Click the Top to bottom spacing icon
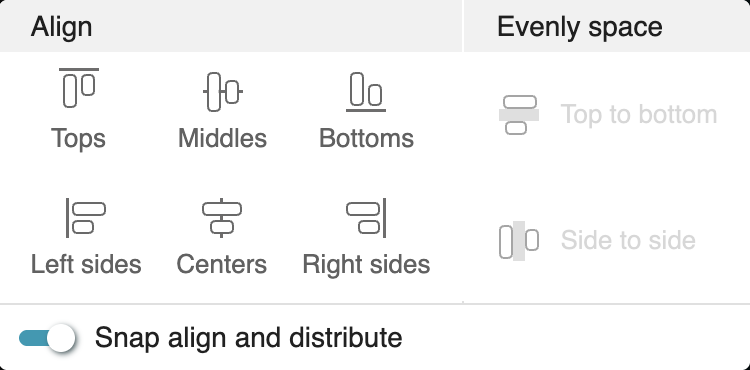Screen dimensions: 750x370 point(519,115)
